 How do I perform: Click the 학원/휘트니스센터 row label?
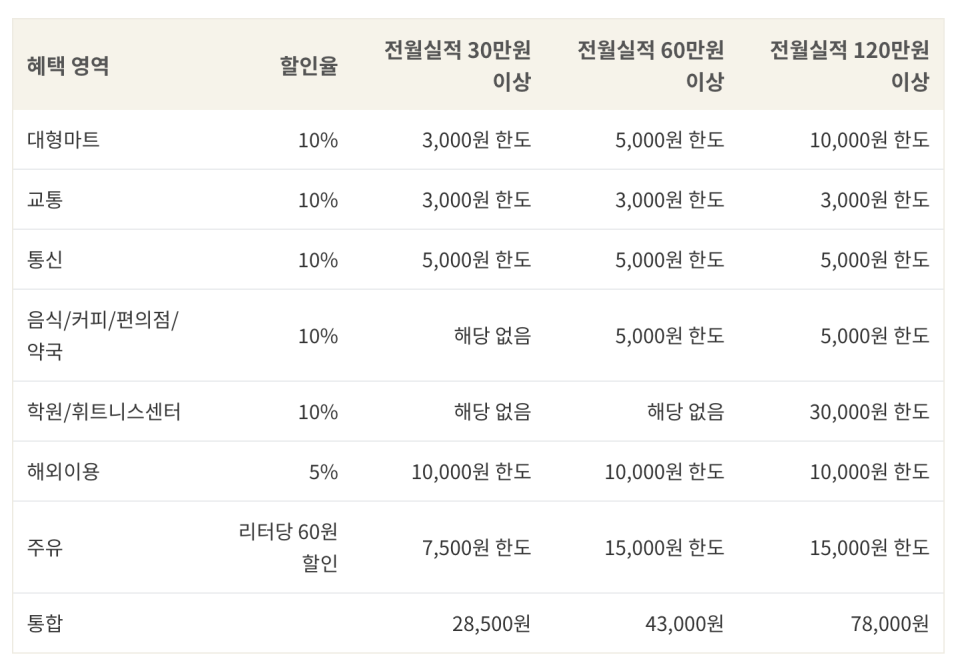(x=103, y=412)
